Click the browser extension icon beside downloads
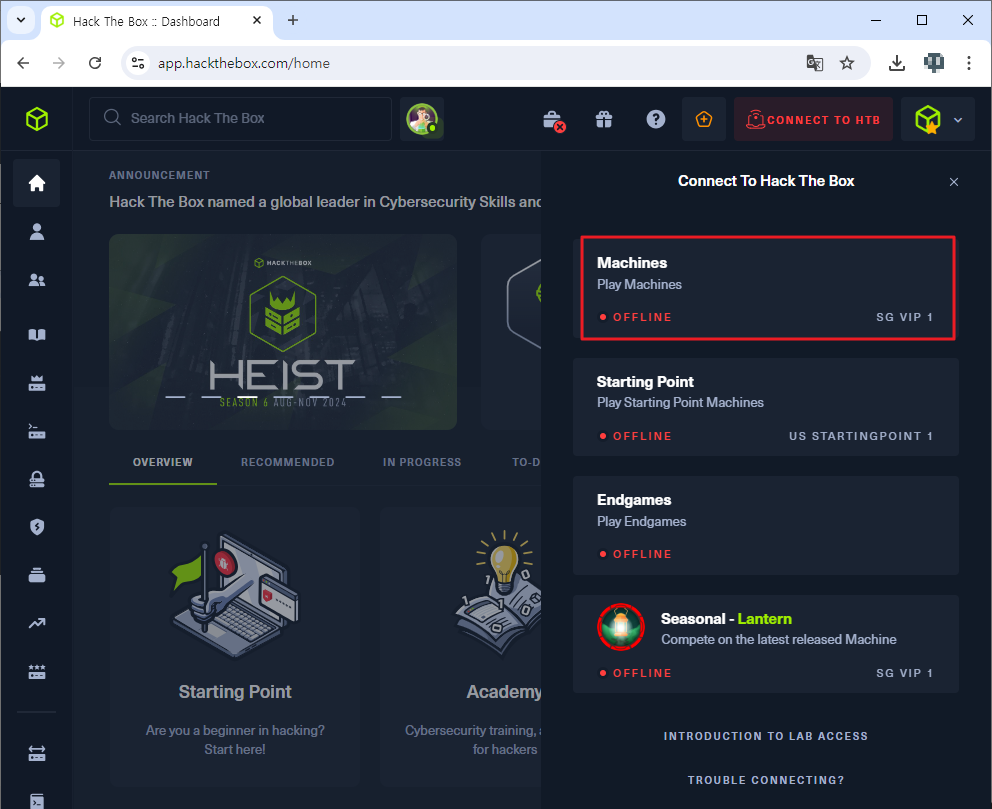 coord(933,63)
